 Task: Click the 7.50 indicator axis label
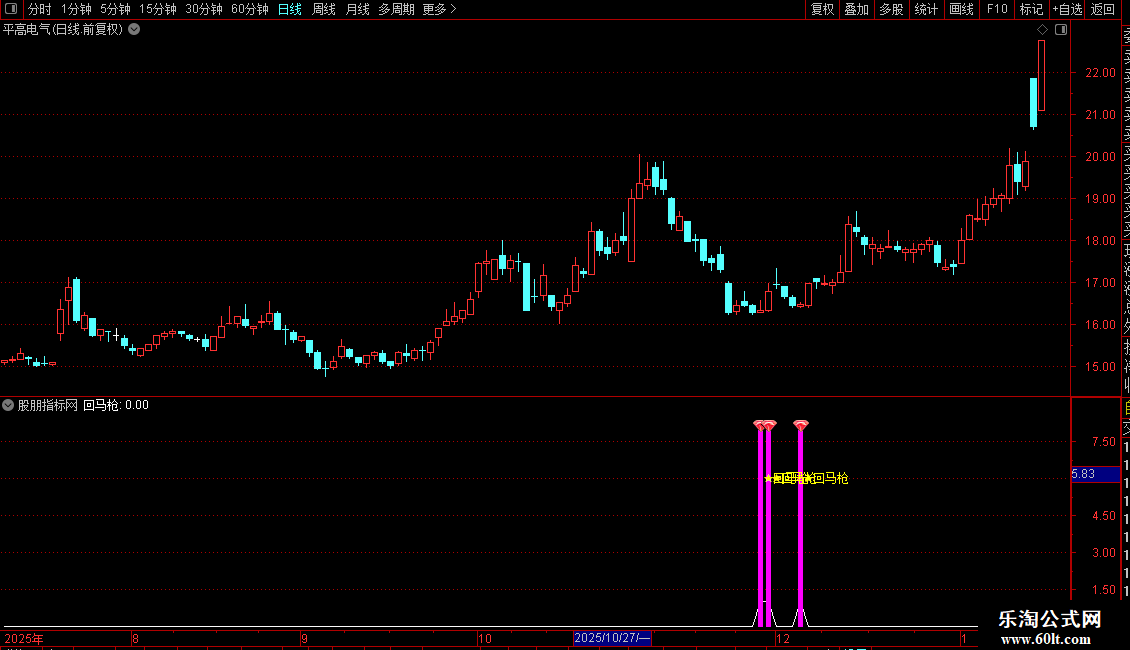[x=1104, y=442]
